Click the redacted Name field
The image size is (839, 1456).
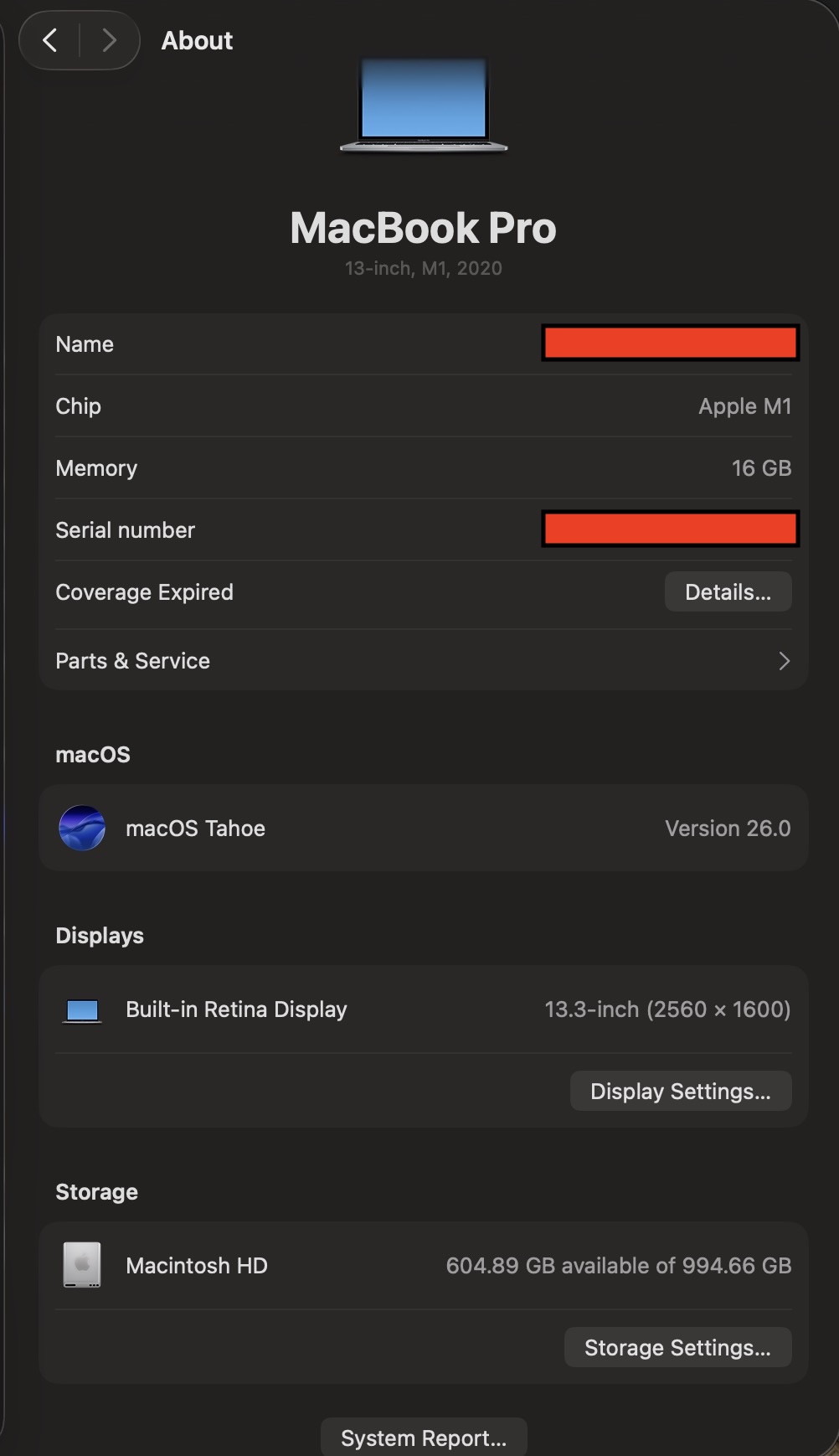click(x=670, y=343)
